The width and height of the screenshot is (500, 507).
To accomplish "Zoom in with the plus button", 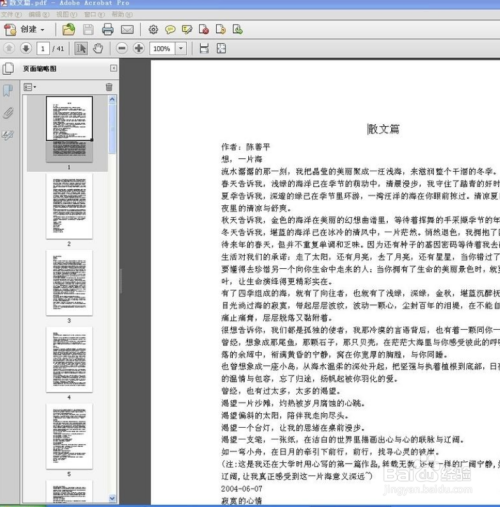I will [x=139, y=48].
